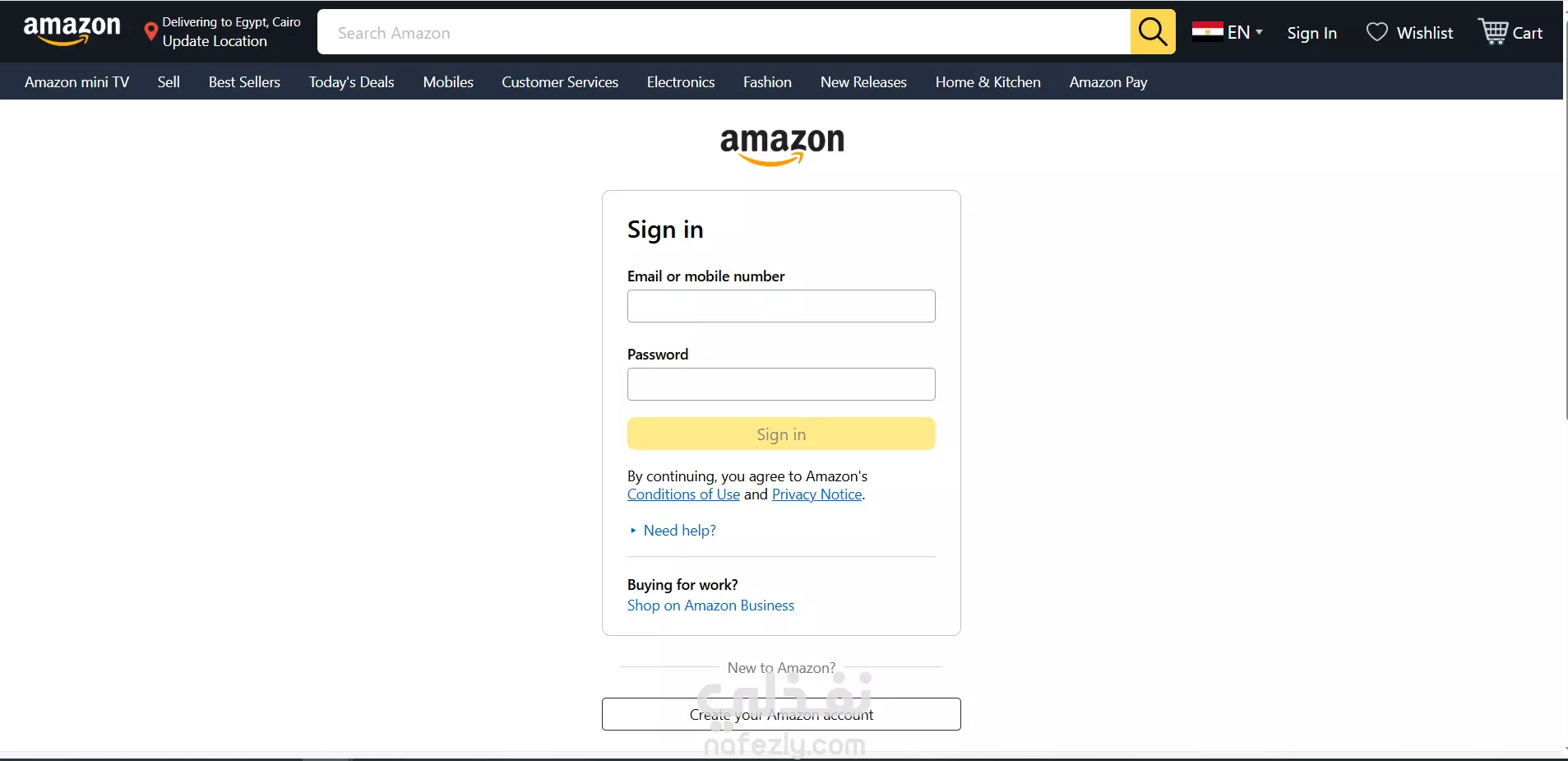Click the Password input field
The image size is (1568, 761).
coord(781,384)
